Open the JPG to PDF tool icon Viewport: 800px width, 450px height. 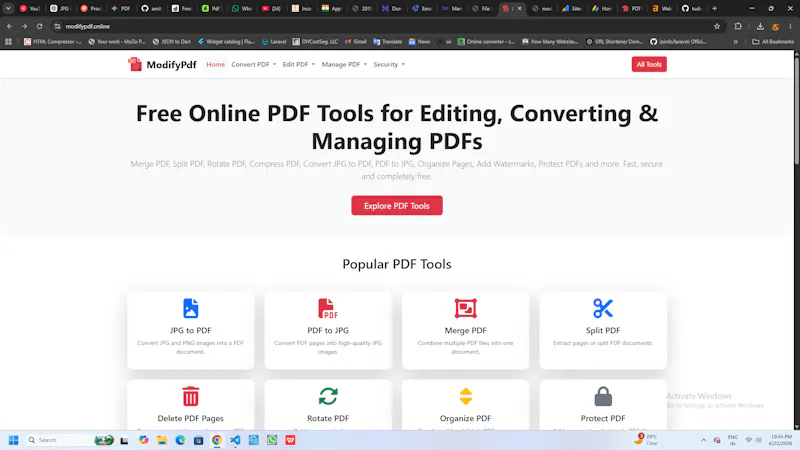(190, 308)
